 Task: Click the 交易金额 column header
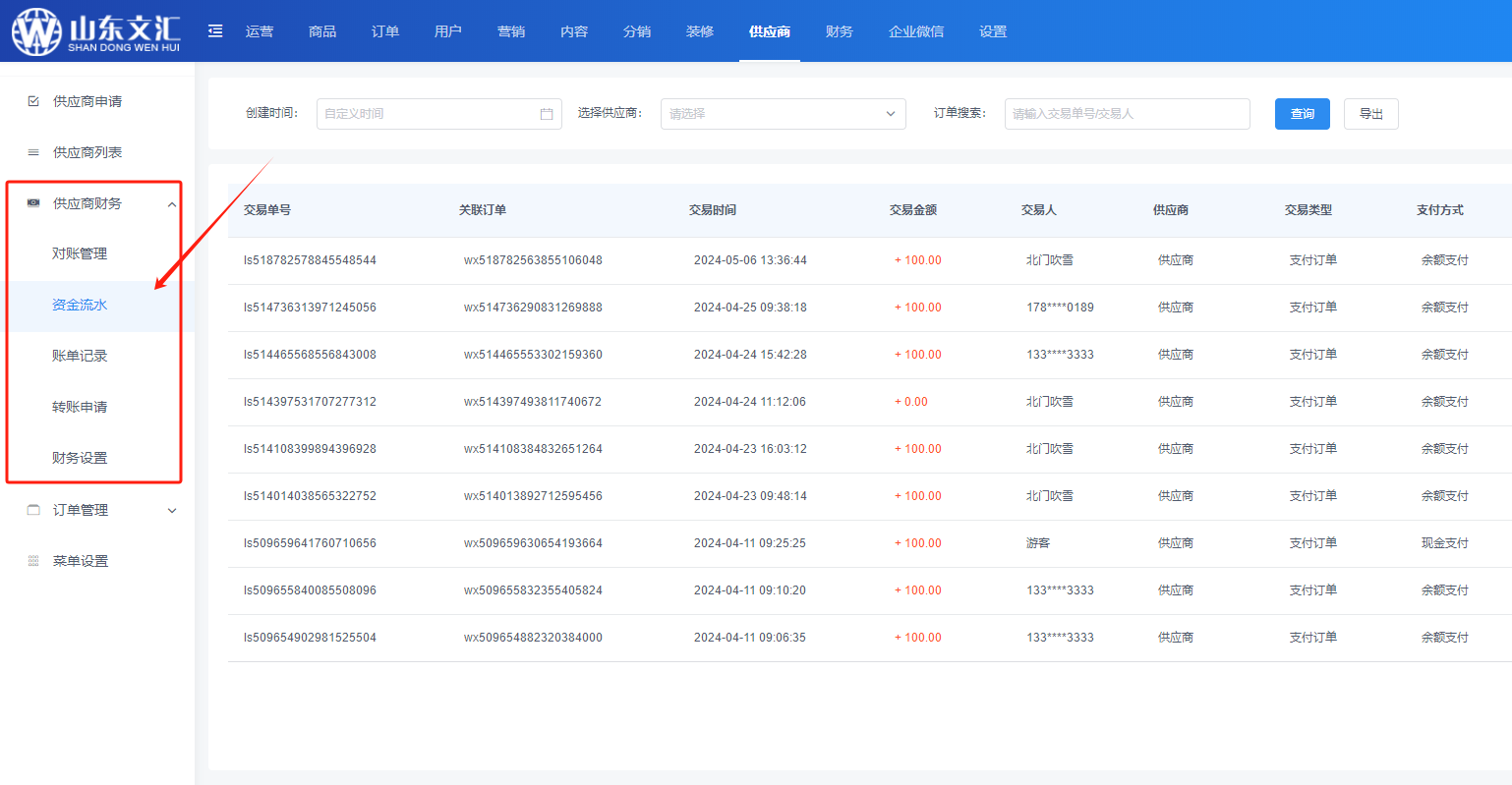click(x=913, y=210)
